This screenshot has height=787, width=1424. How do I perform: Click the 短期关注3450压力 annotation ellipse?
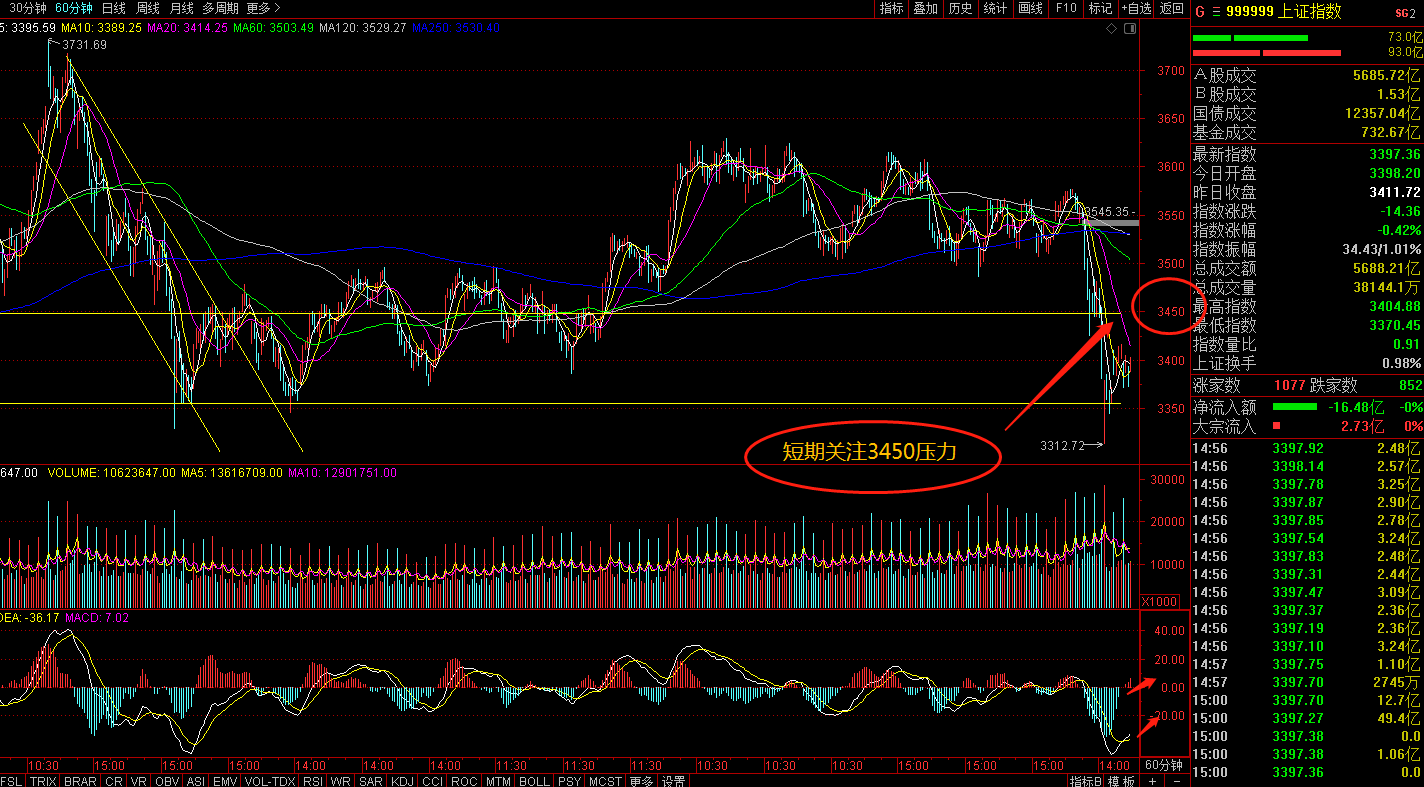[873, 452]
